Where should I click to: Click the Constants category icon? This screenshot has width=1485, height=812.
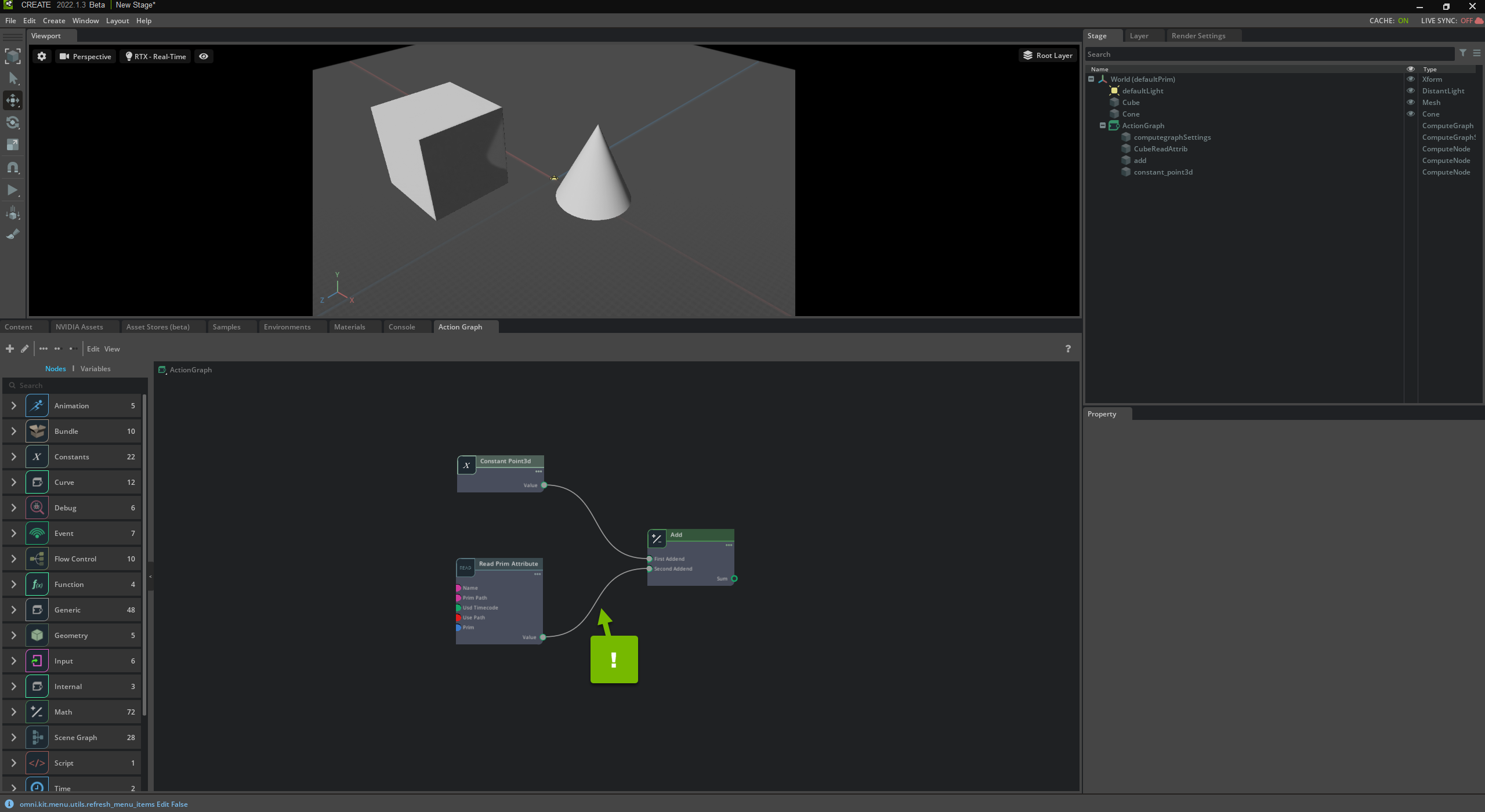point(37,456)
